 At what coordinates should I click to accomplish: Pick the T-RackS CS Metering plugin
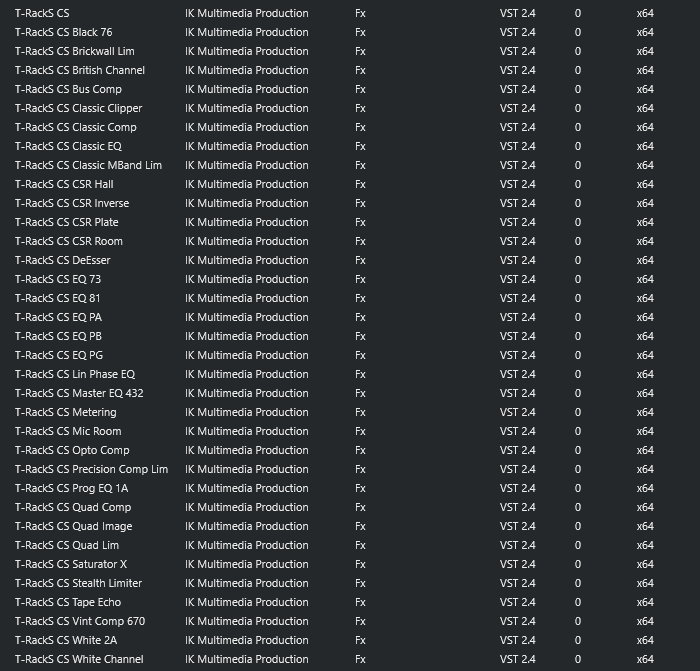point(66,412)
